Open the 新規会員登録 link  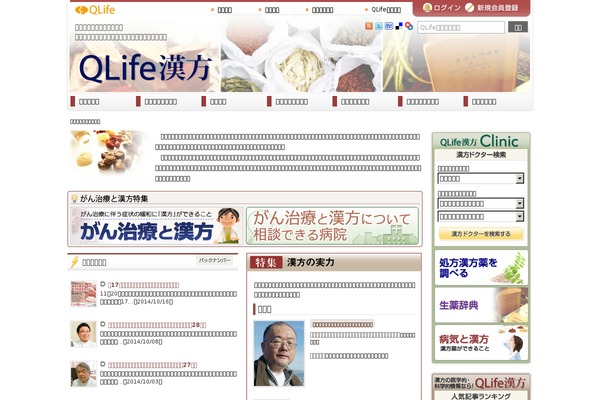point(497,8)
